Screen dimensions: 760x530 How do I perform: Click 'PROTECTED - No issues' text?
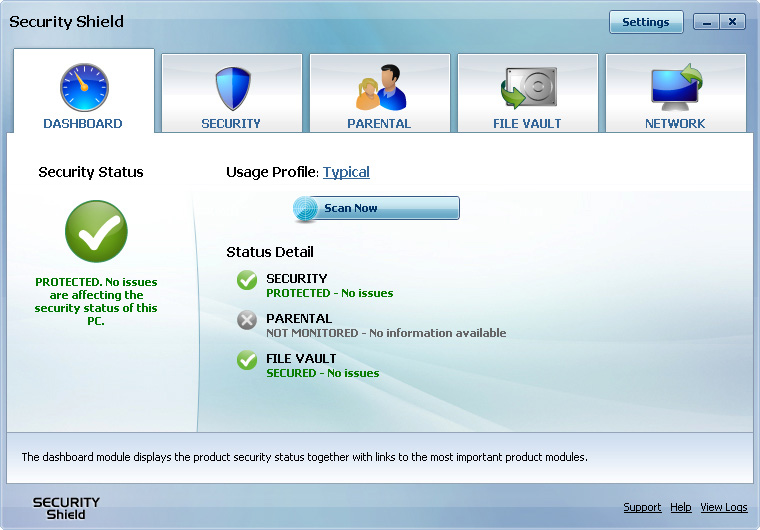coord(330,293)
